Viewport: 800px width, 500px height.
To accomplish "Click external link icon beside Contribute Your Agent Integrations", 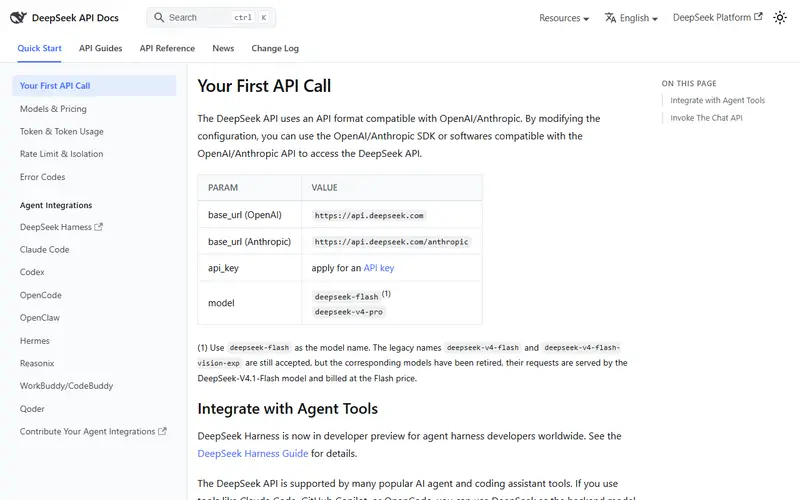I will [162, 431].
